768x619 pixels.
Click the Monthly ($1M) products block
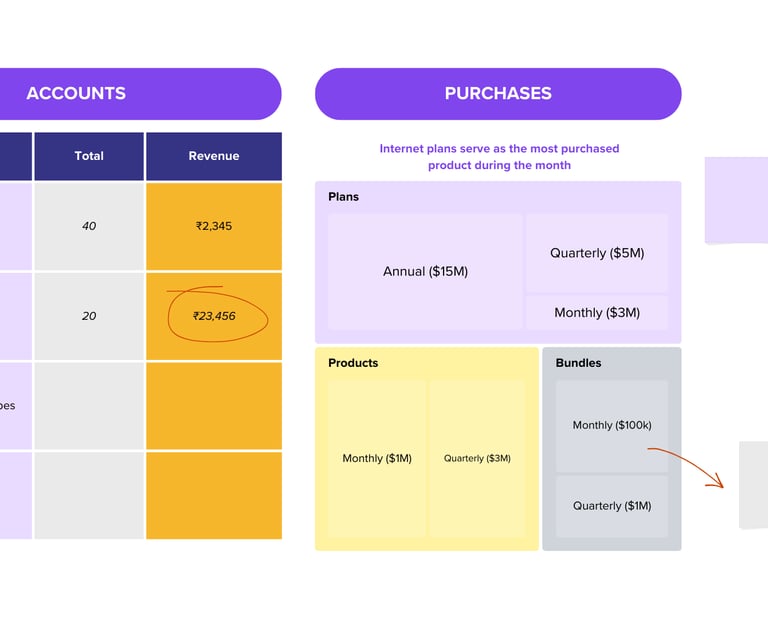click(377, 458)
